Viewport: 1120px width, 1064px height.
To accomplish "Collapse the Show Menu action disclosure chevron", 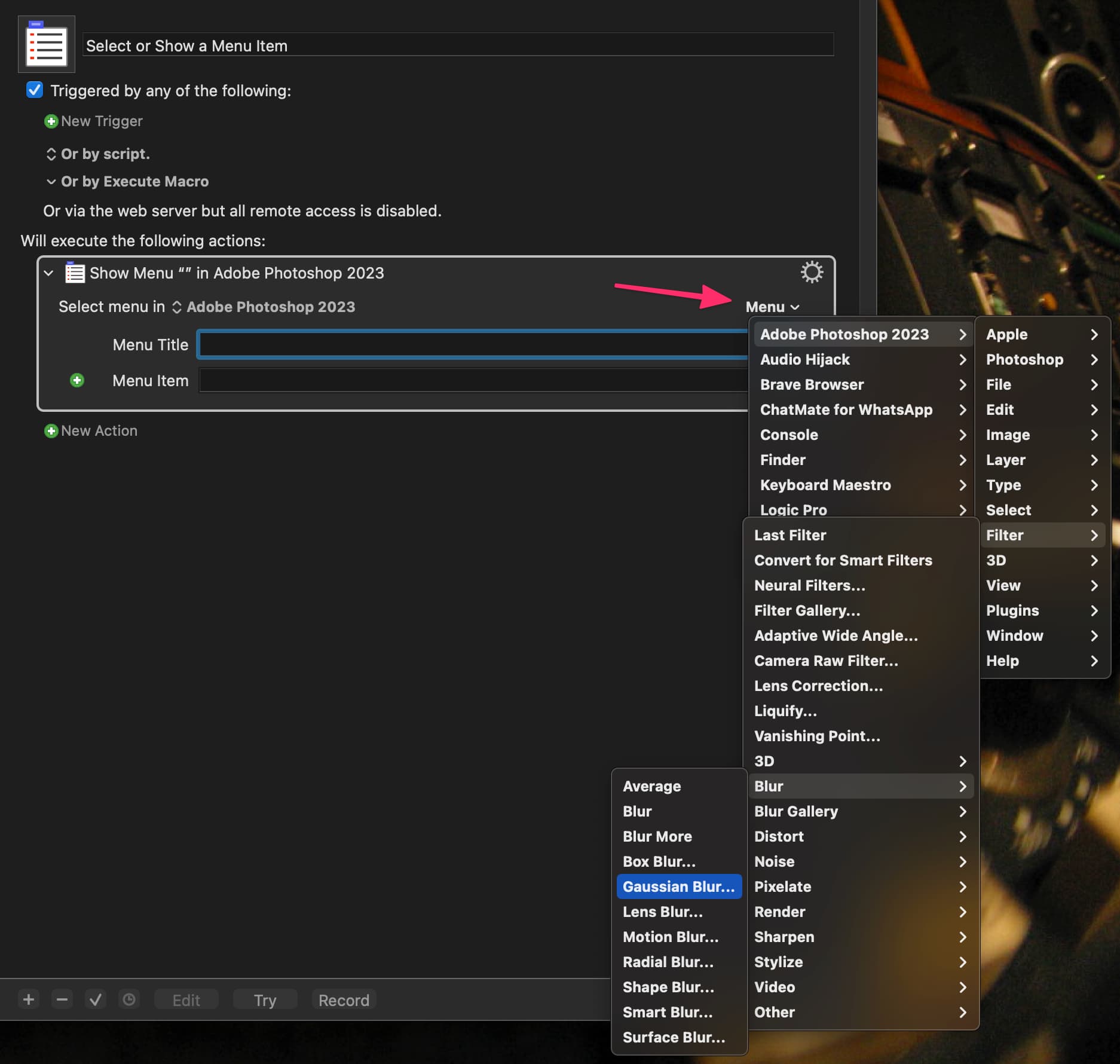I will click(x=49, y=273).
